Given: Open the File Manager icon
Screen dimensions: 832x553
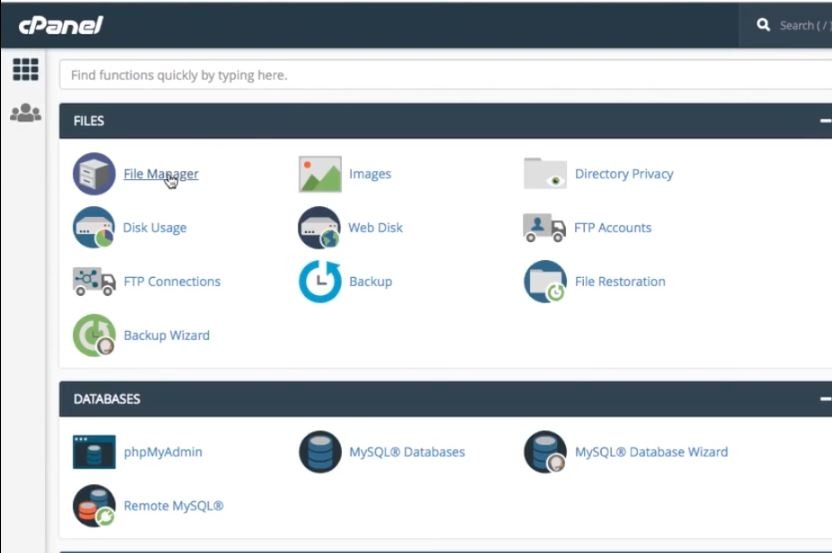Looking at the screenshot, I should [x=94, y=174].
